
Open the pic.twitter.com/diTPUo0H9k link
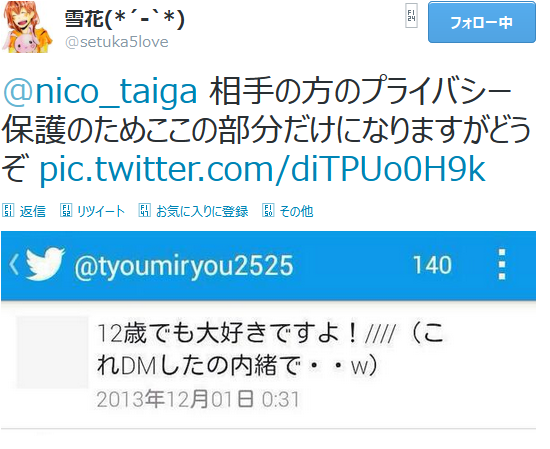click(x=262, y=169)
